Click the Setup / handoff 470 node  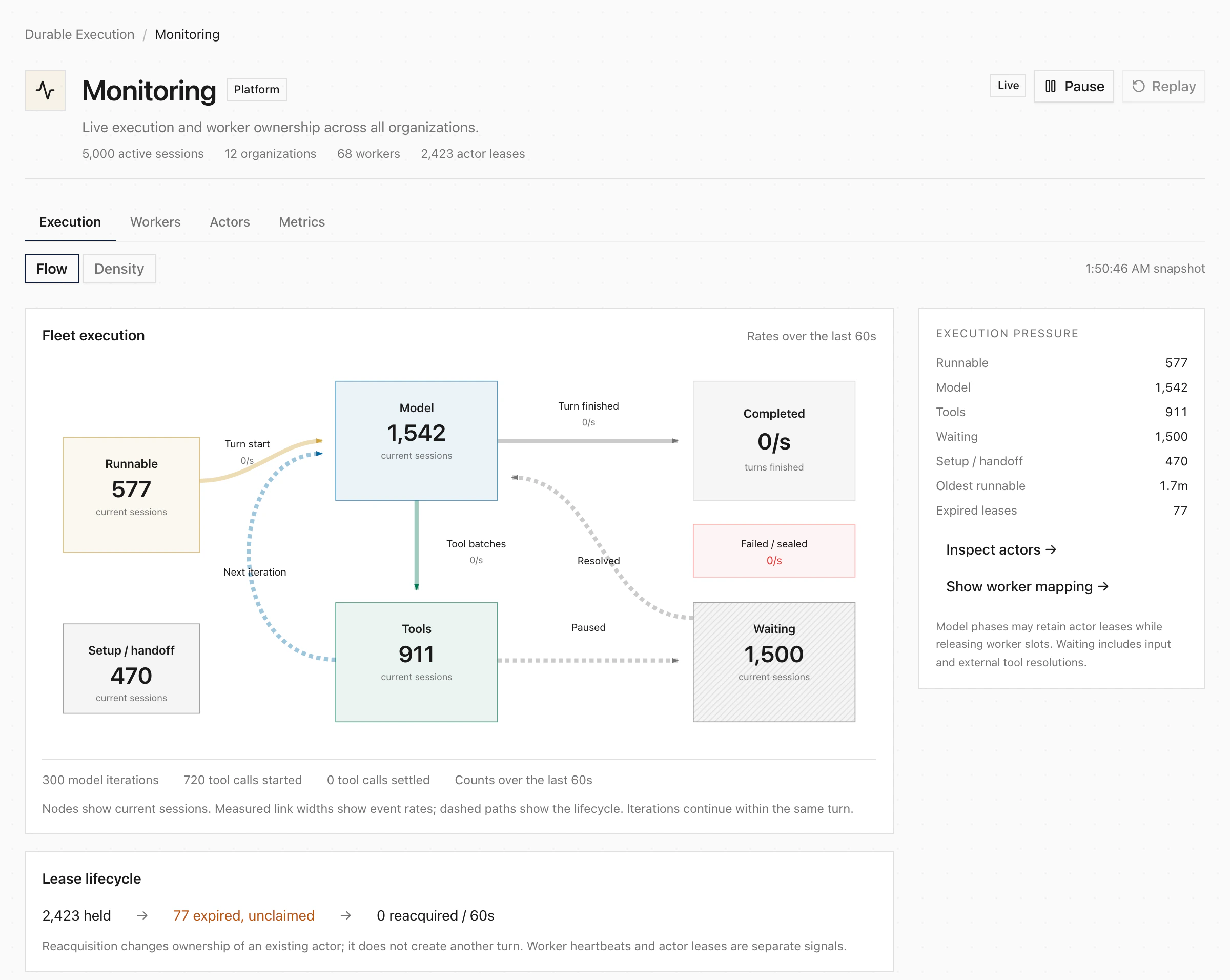[x=131, y=668]
